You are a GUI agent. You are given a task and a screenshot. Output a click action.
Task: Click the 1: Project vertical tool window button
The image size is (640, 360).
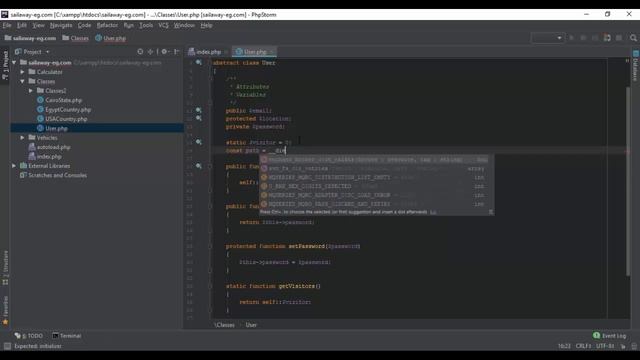click(x=5, y=65)
